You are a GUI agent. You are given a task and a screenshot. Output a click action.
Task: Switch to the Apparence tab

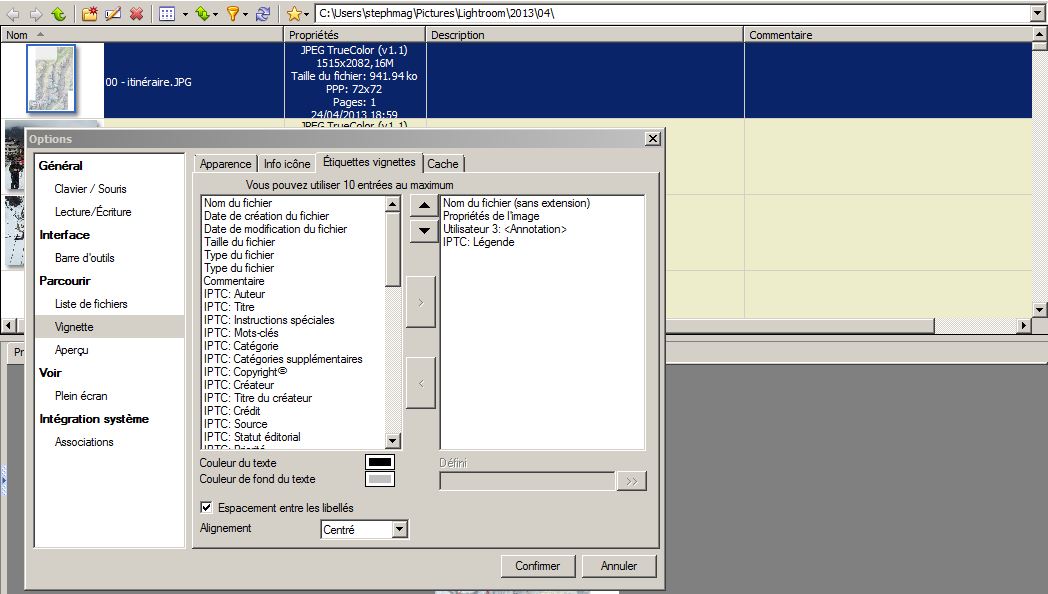click(225, 164)
